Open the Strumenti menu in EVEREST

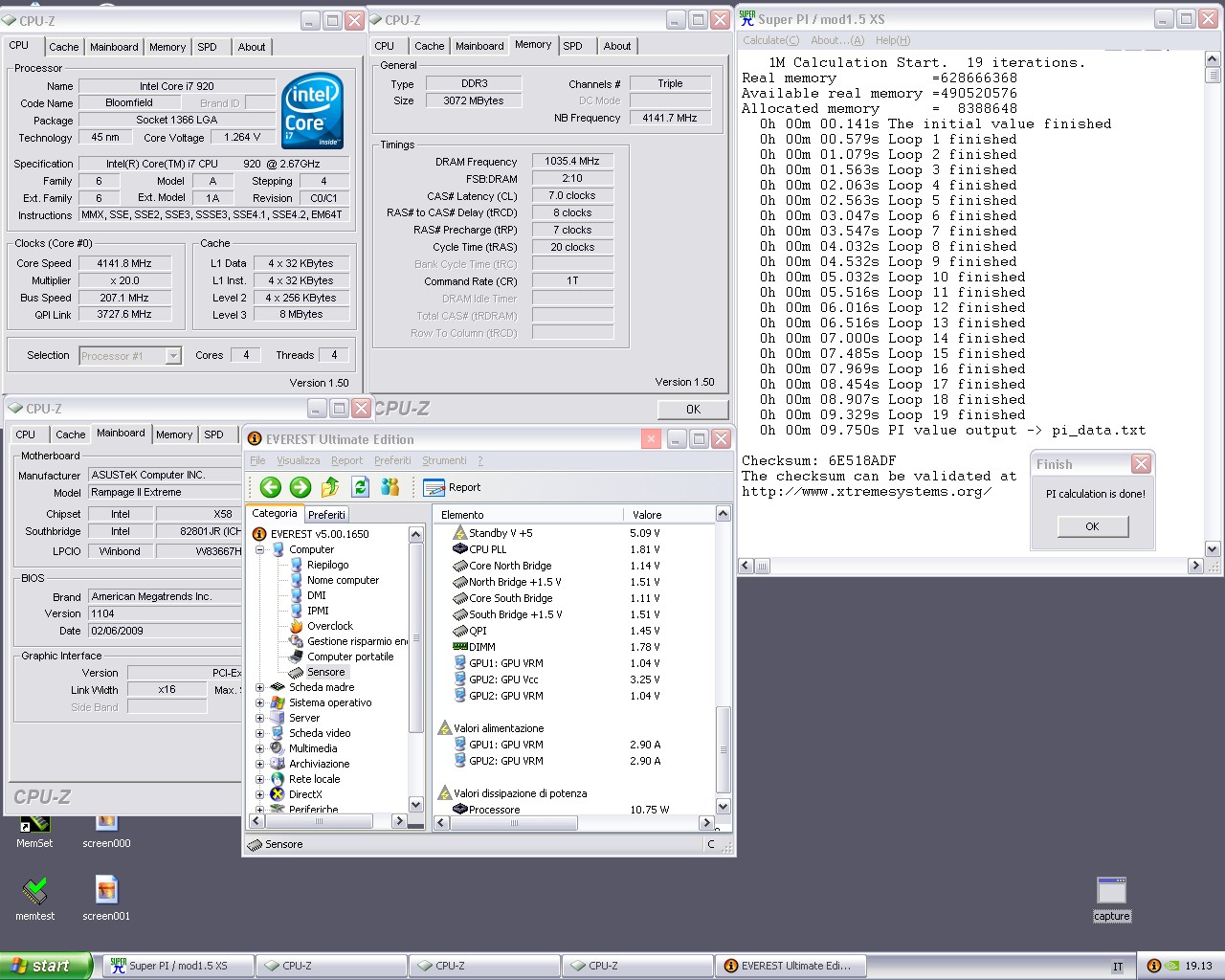tap(444, 460)
